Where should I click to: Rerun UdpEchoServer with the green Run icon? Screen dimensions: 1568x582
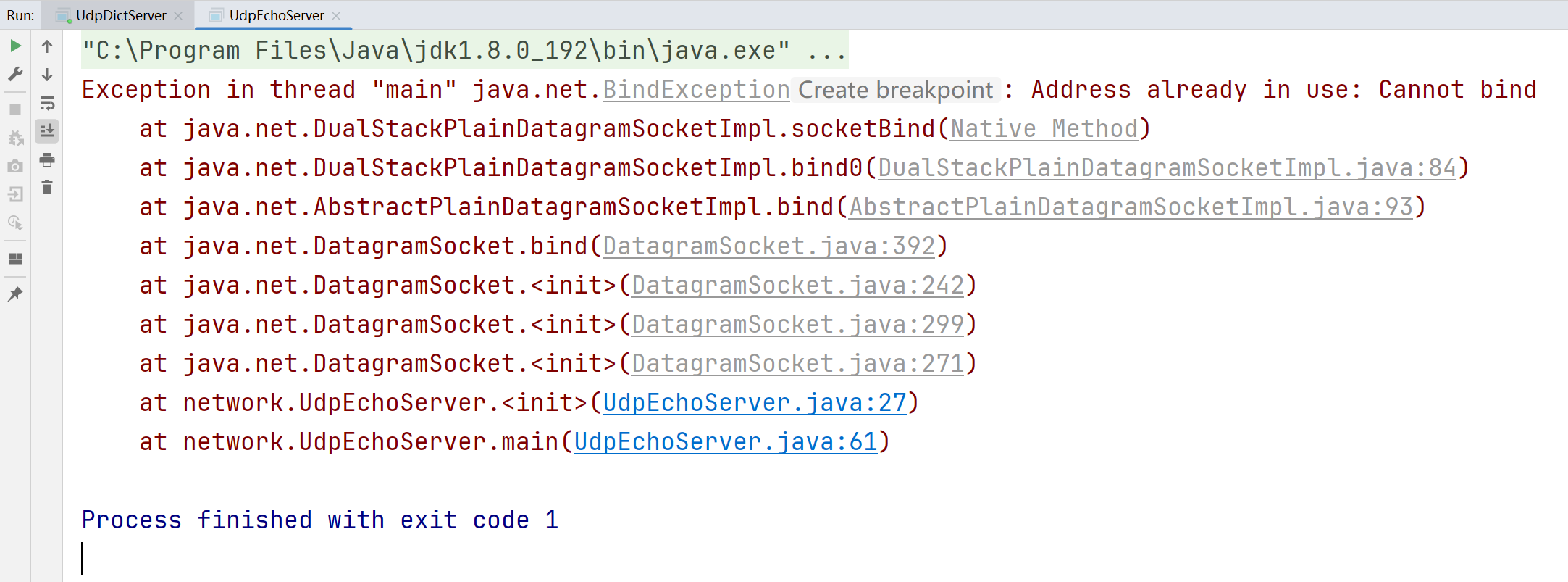coord(15,46)
